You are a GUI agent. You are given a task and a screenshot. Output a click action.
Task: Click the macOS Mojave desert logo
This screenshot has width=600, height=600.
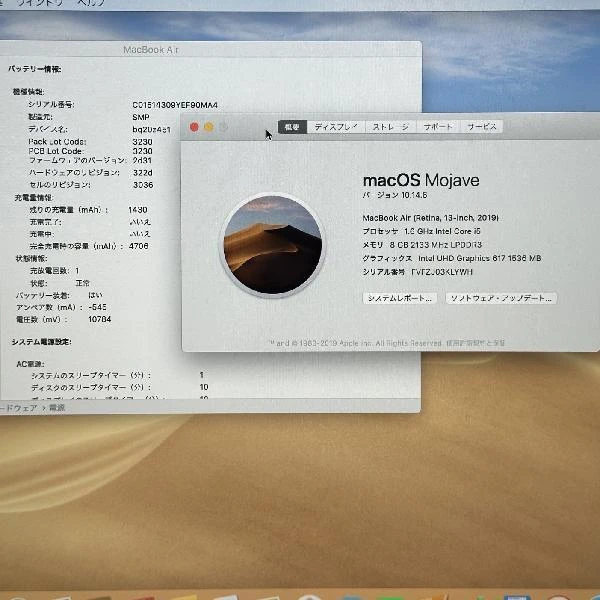pos(273,245)
